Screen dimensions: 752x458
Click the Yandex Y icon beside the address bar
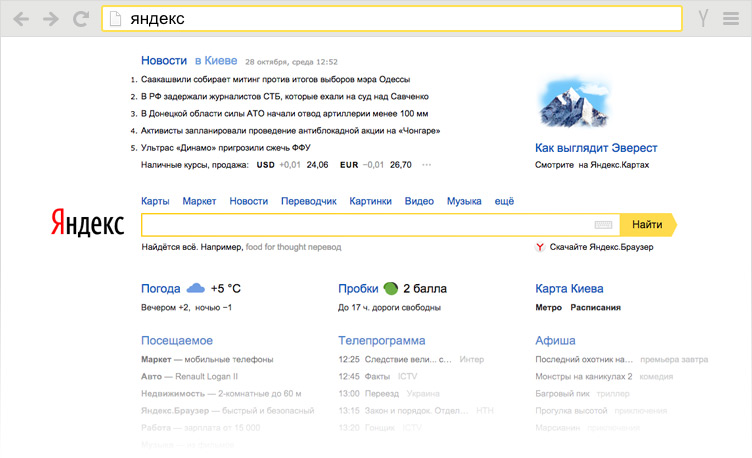[703, 19]
